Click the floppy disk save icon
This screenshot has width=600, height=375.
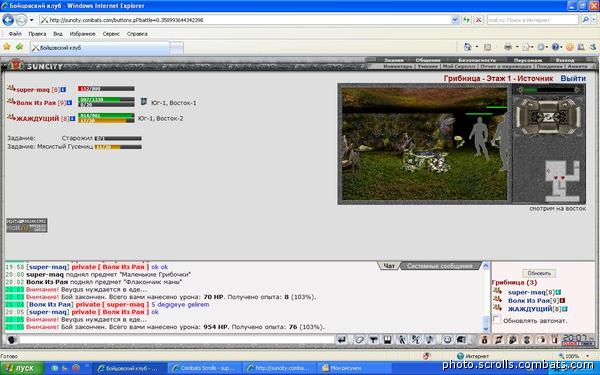click(x=388, y=339)
